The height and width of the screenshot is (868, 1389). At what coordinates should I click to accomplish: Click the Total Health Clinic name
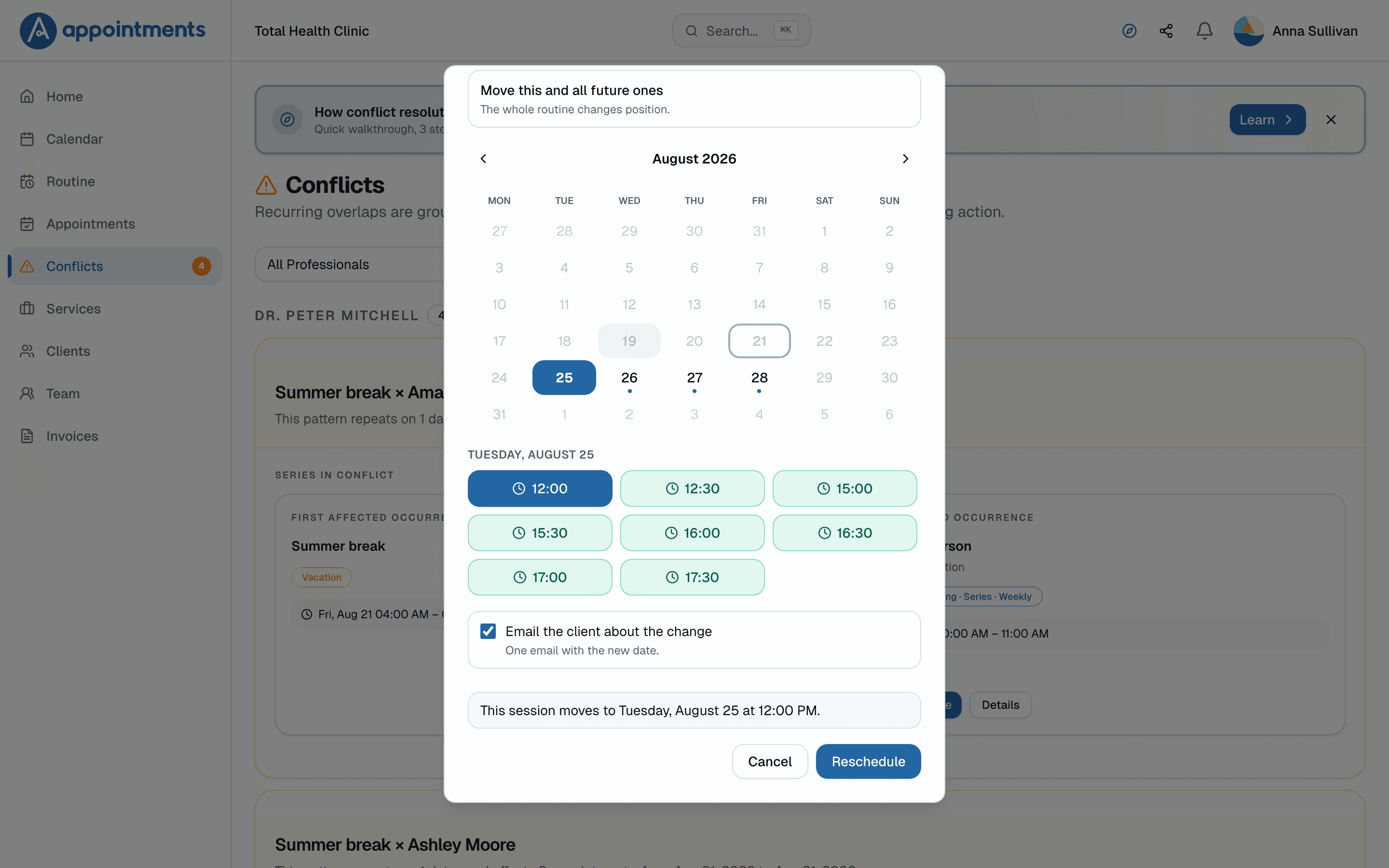coord(312,31)
